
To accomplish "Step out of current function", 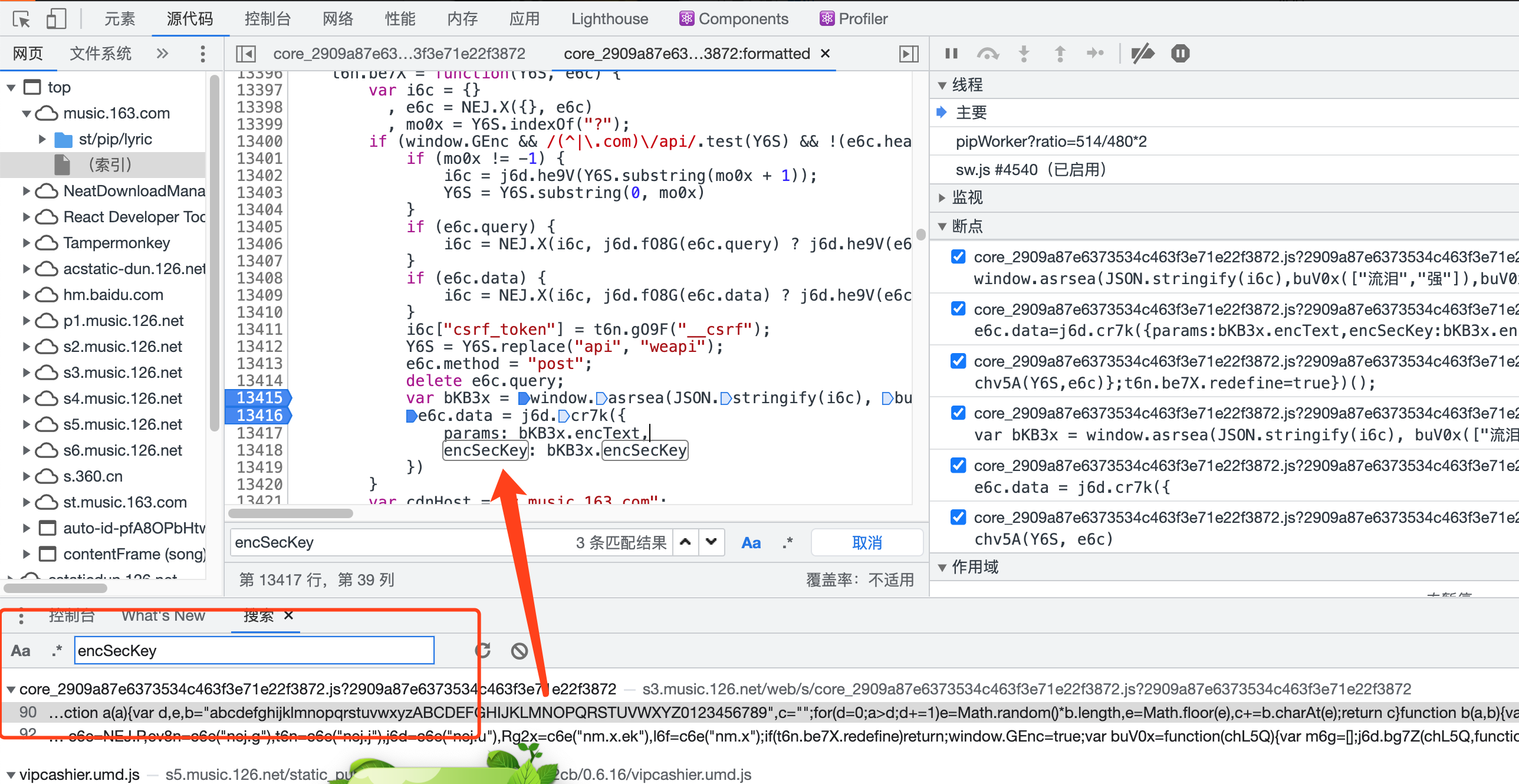I will click(x=1060, y=54).
